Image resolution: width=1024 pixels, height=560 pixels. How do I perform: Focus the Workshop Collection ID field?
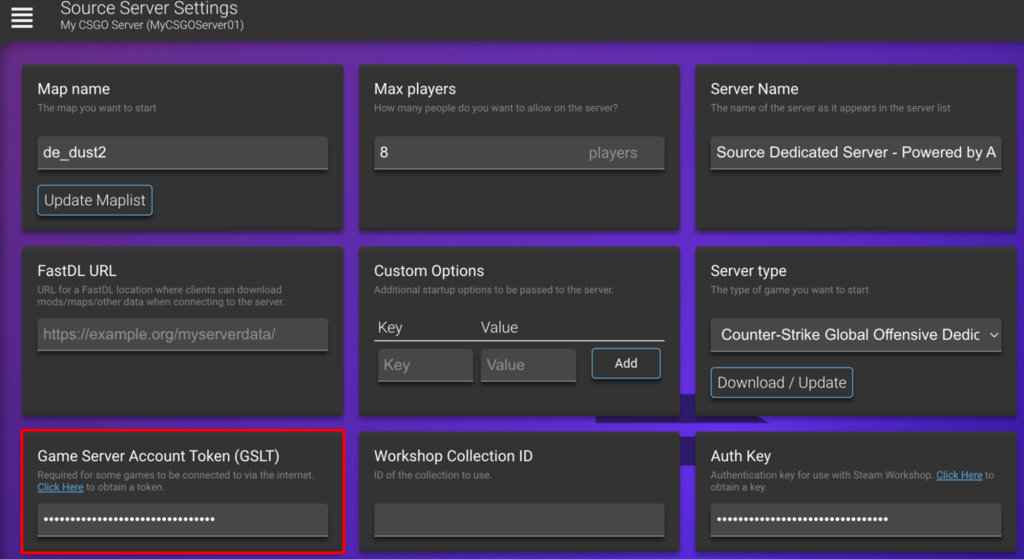[518, 519]
